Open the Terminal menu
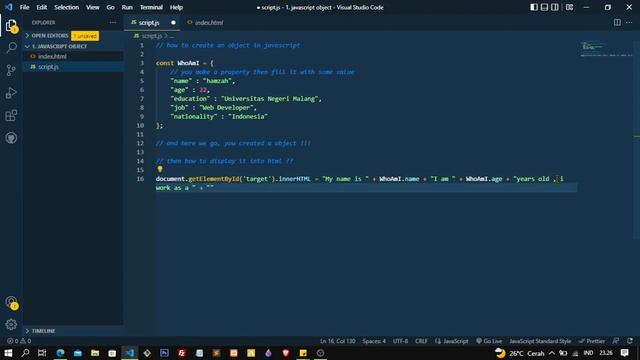 (151, 7)
